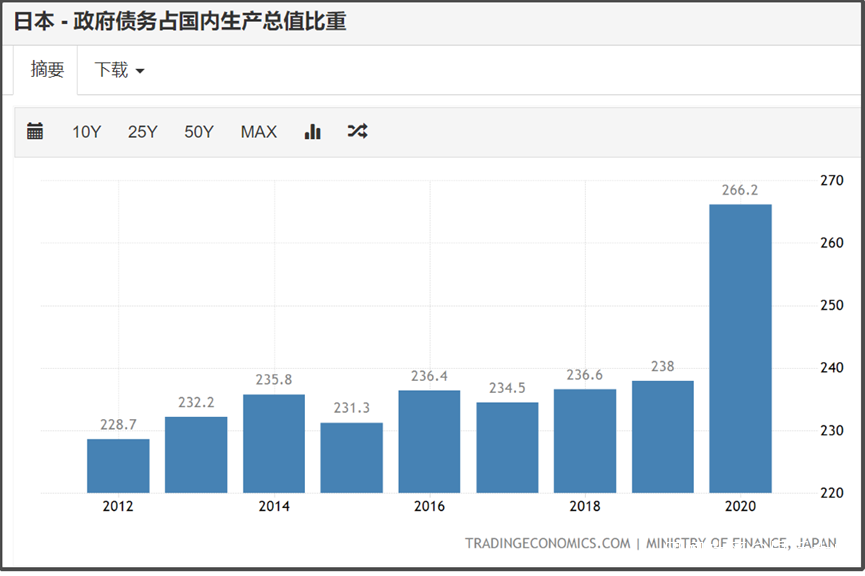
Task: Click the 2014 bar labeled 235.8
Action: coord(274,444)
